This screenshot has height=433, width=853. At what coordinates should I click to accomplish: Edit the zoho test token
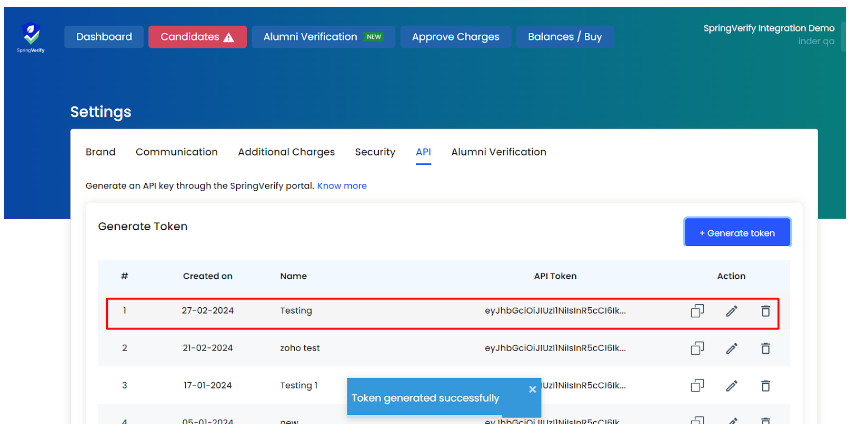[732, 348]
